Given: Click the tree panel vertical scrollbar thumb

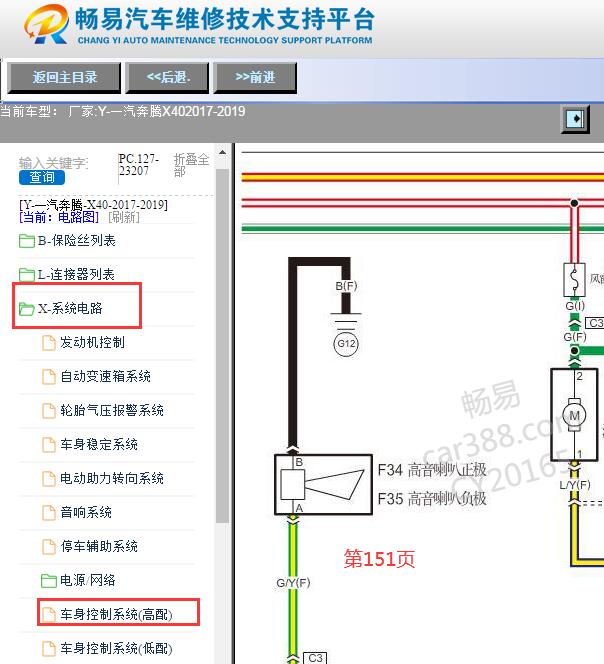Looking at the screenshot, I should 222,346.
